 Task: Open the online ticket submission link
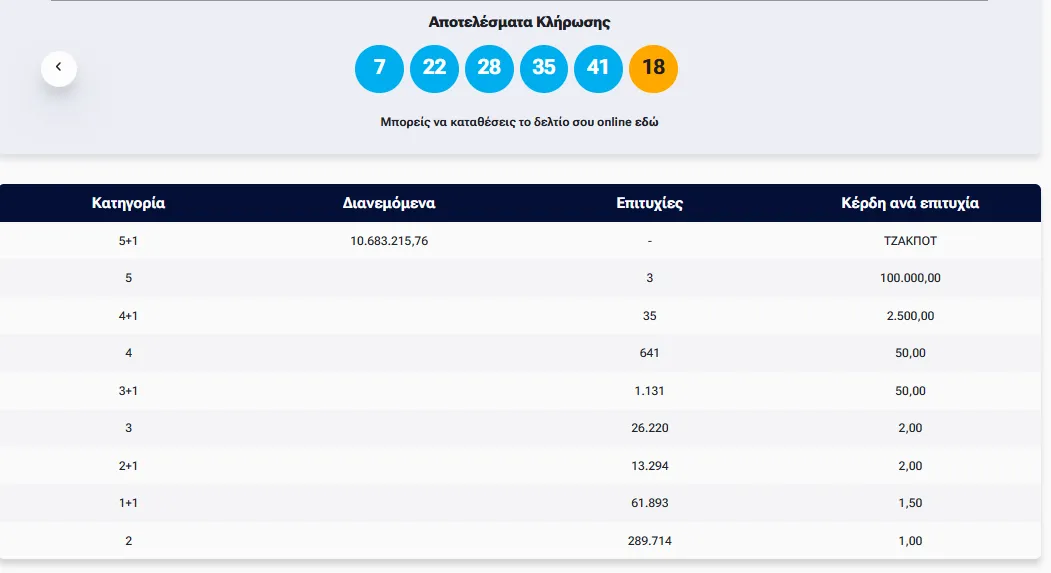coord(519,122)
